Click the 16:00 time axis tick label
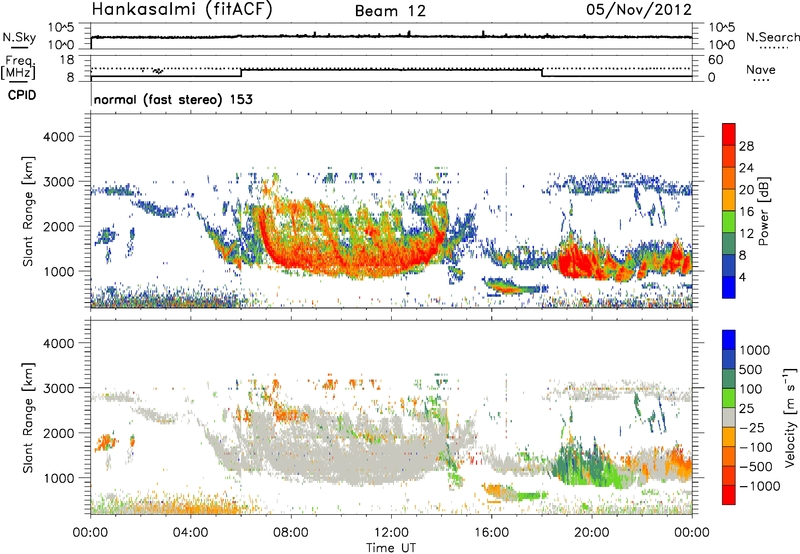This screenshot has width=800, height=554. tap(491, 533)
